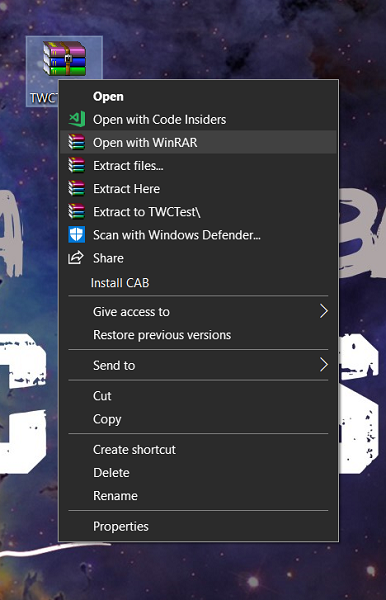Click the WinRAR icon beside Open with WinRAR
Image resolution: width=386 pixels, height=600 pixels.
77,142
